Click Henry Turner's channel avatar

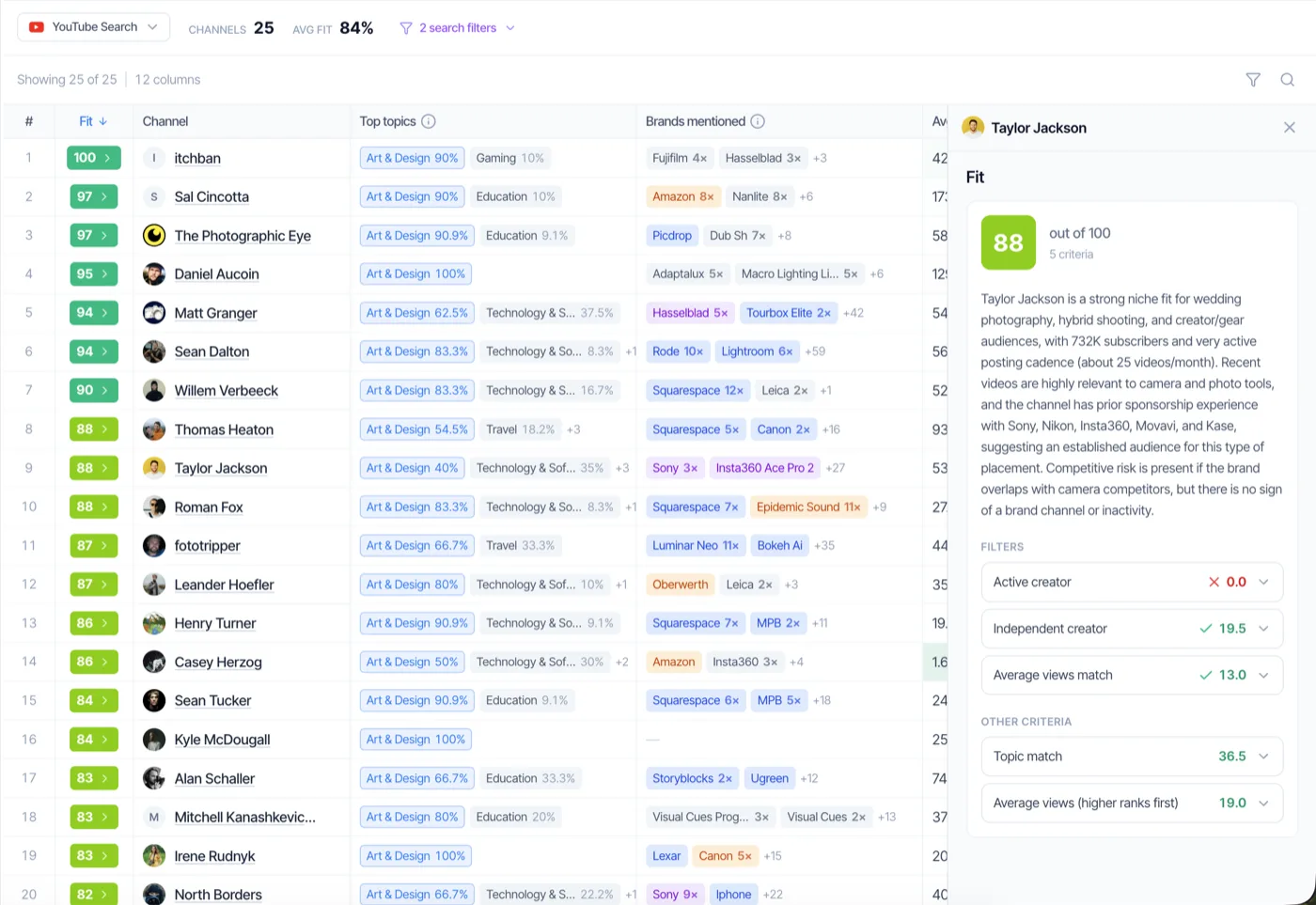coord(154,623)
